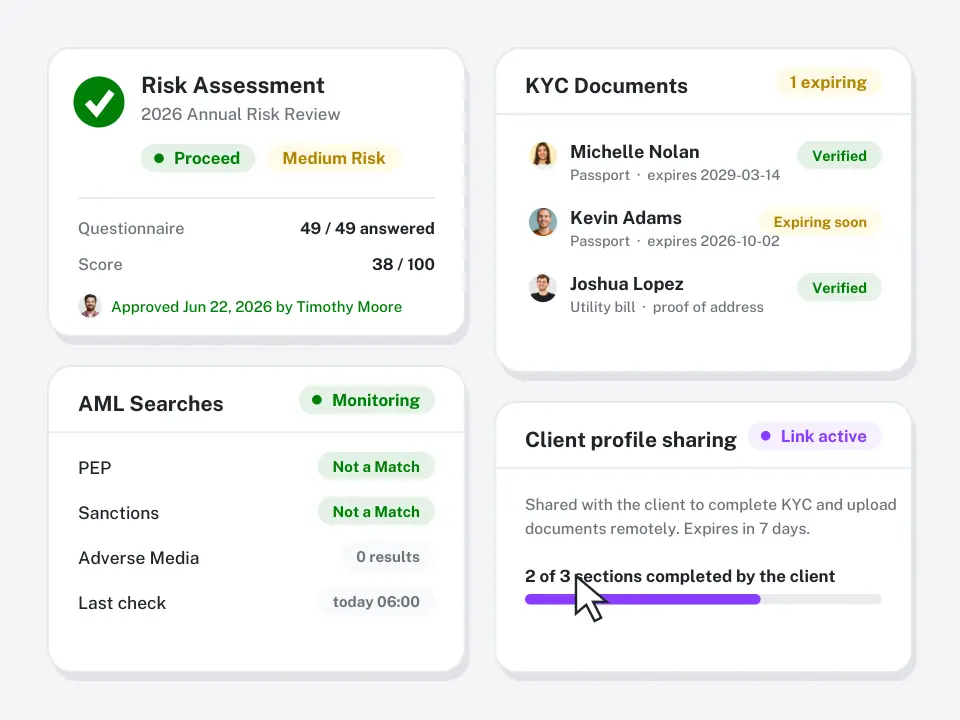
Task: Open the approval link by Timothy Moore
Action: click(x=257, y=307)
